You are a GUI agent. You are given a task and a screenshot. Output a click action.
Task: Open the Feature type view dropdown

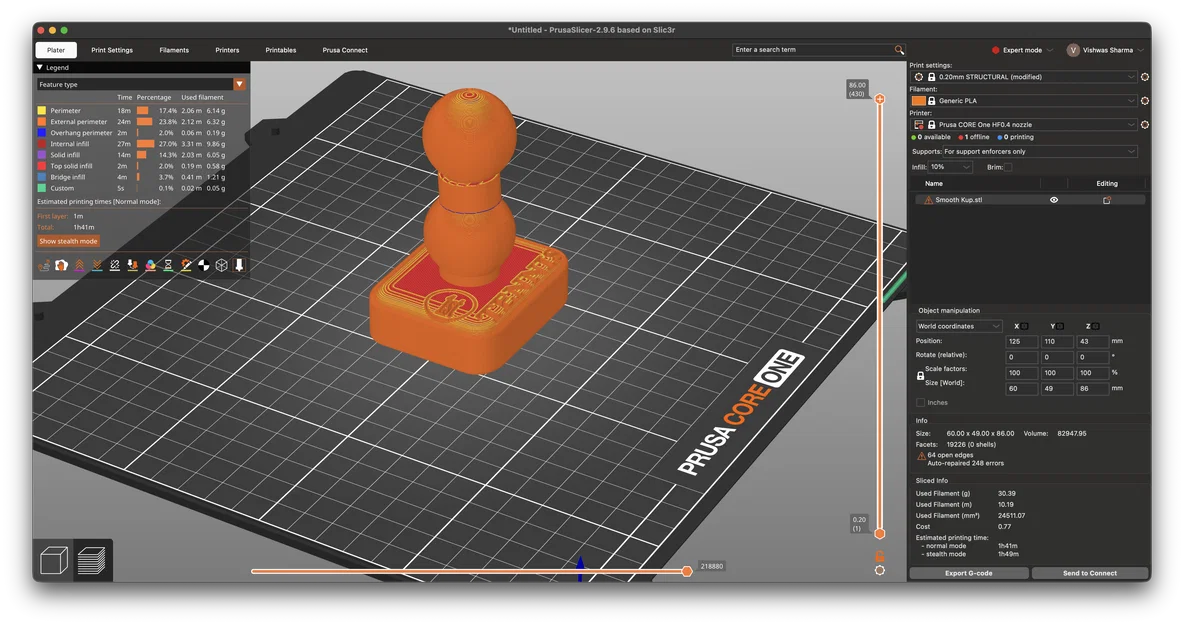(x=239, y=85)
